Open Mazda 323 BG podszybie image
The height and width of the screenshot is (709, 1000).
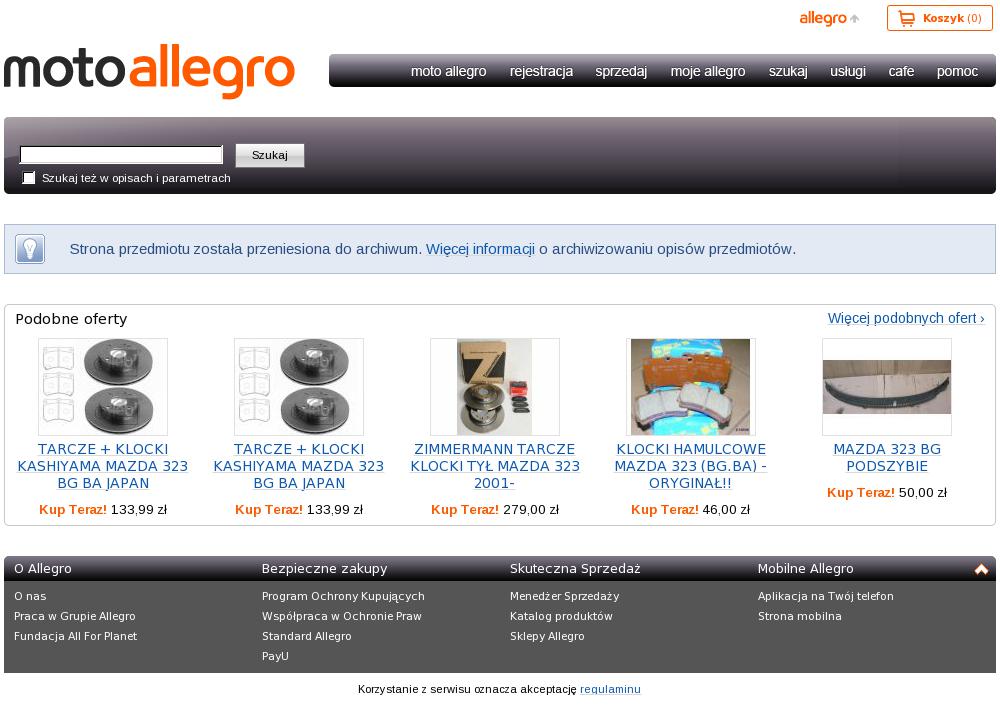pos(887,387)
